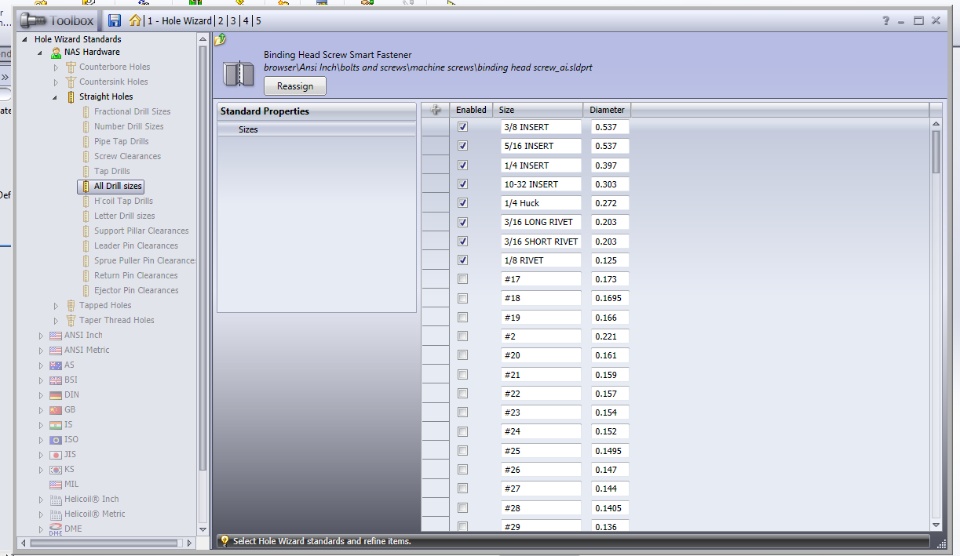Enable the #2 drill size checkbox
The image size is (960, 556).
463,336
